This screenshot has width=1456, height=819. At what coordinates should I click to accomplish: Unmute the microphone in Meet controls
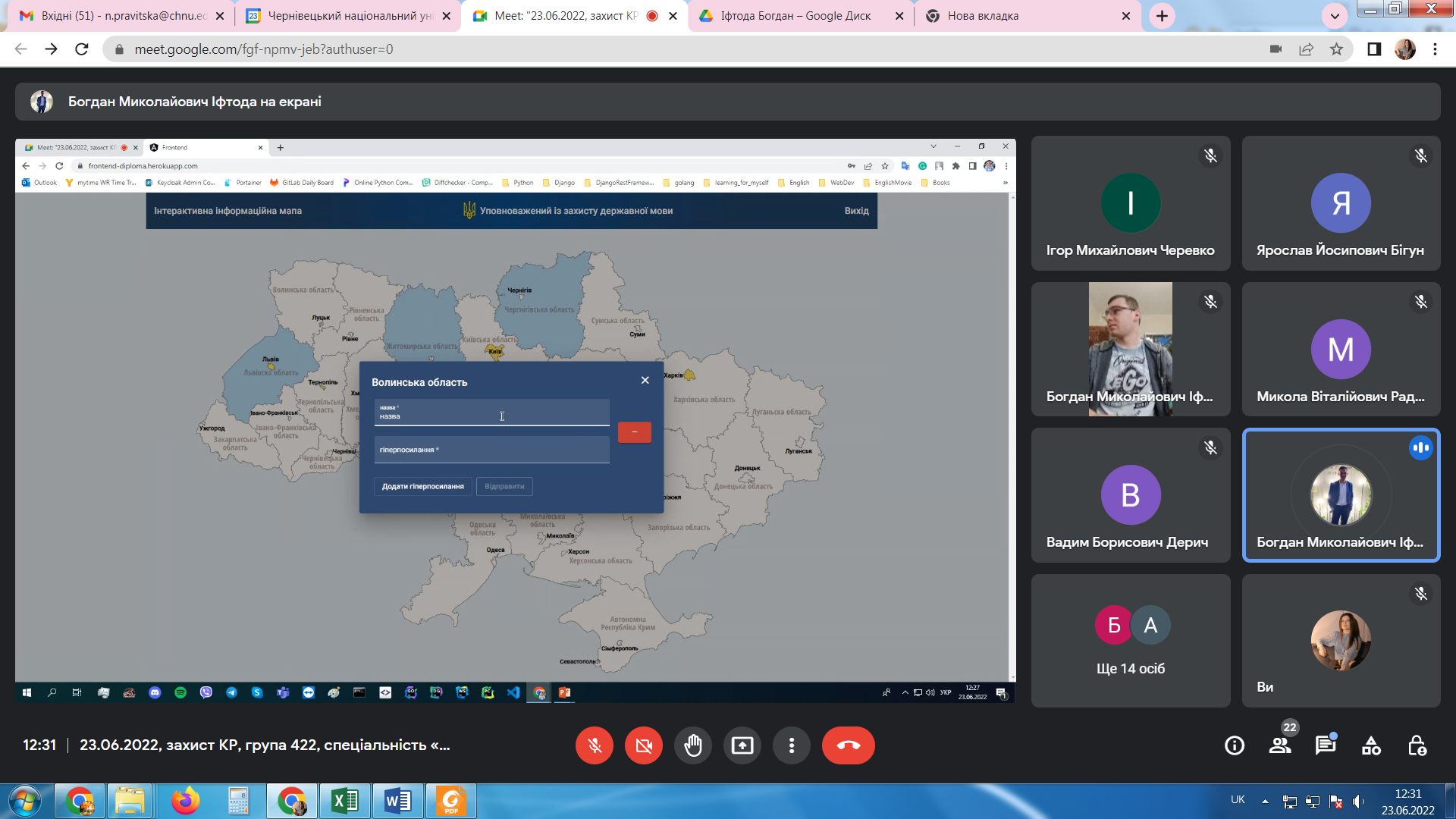click(x=595, y=745)
